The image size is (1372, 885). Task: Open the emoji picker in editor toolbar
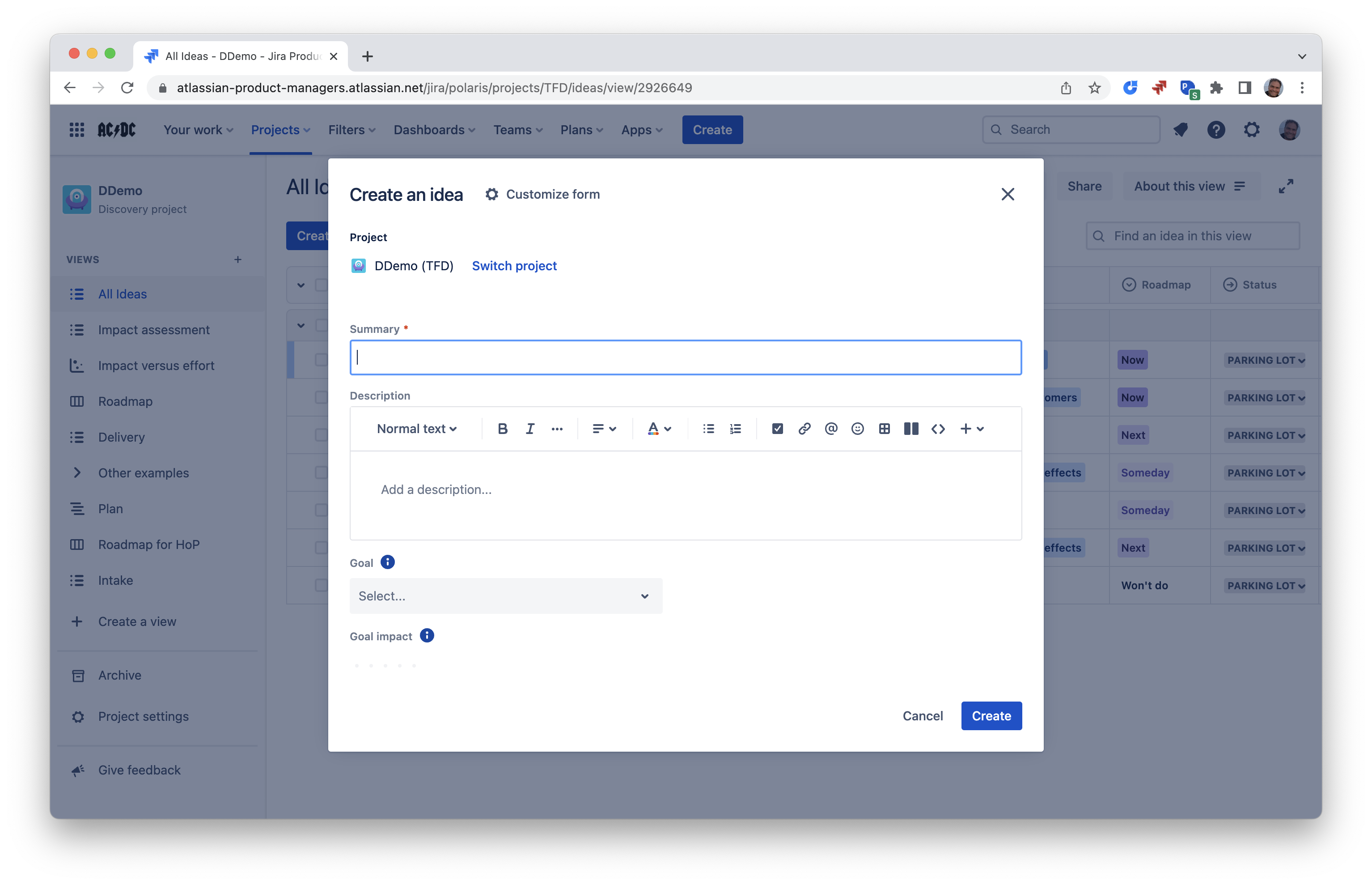[x=857, y=429]
